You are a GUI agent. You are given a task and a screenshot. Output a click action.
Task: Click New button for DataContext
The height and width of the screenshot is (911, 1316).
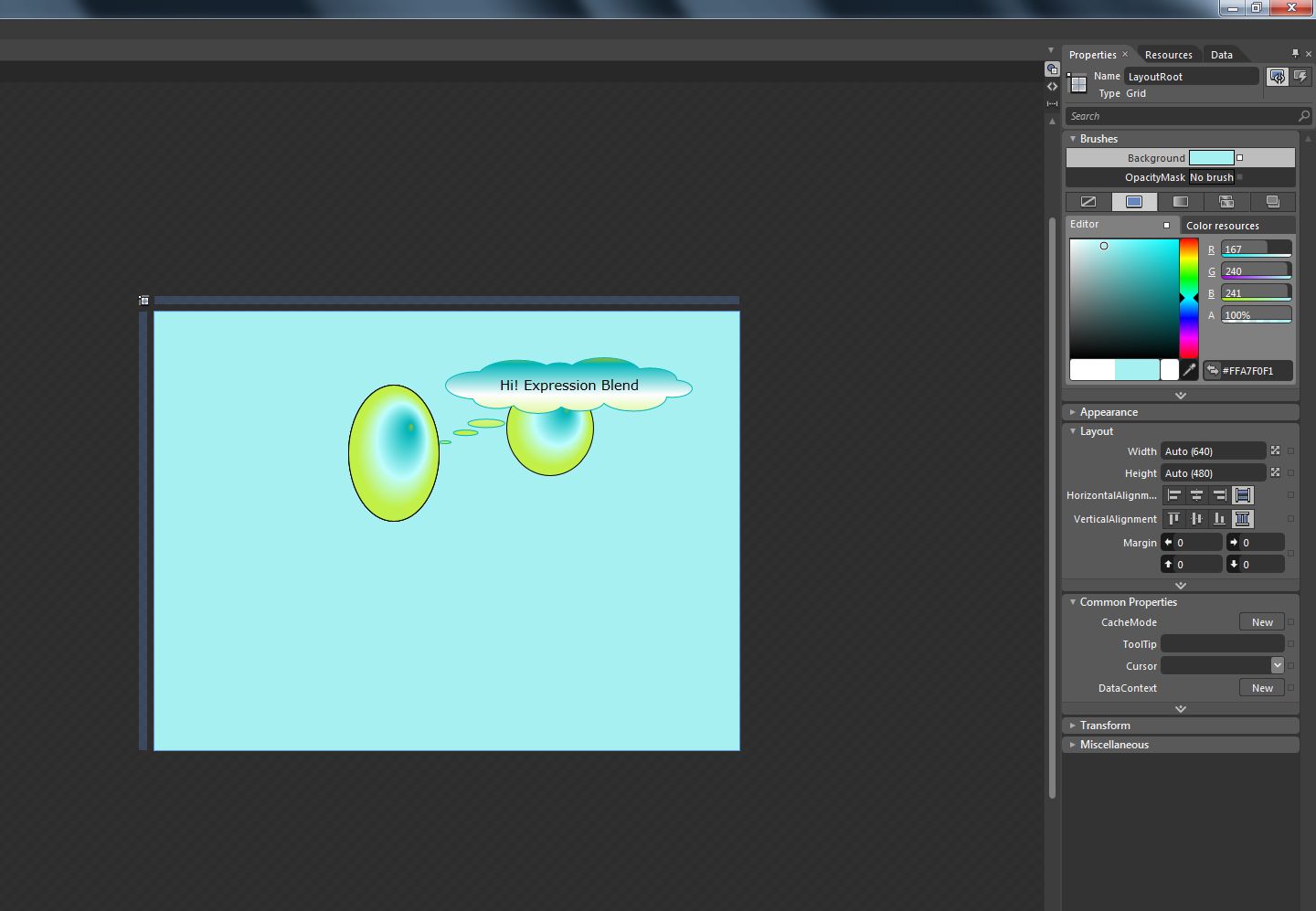coord(1262,688)
